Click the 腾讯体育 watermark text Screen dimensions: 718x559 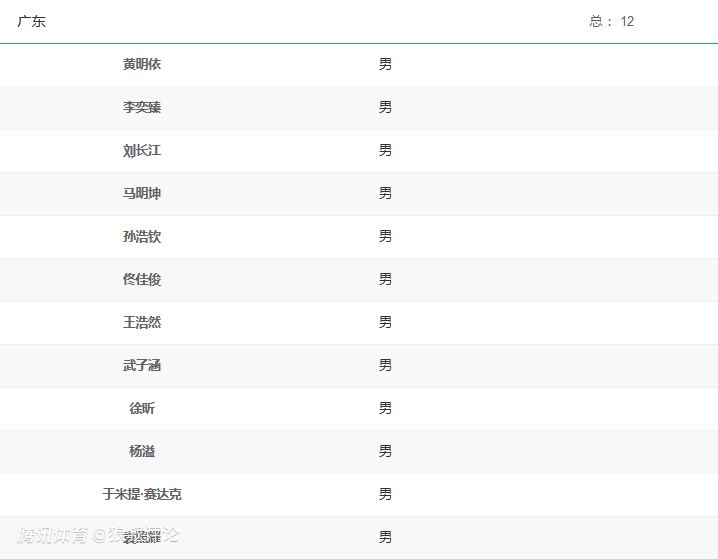52,536
